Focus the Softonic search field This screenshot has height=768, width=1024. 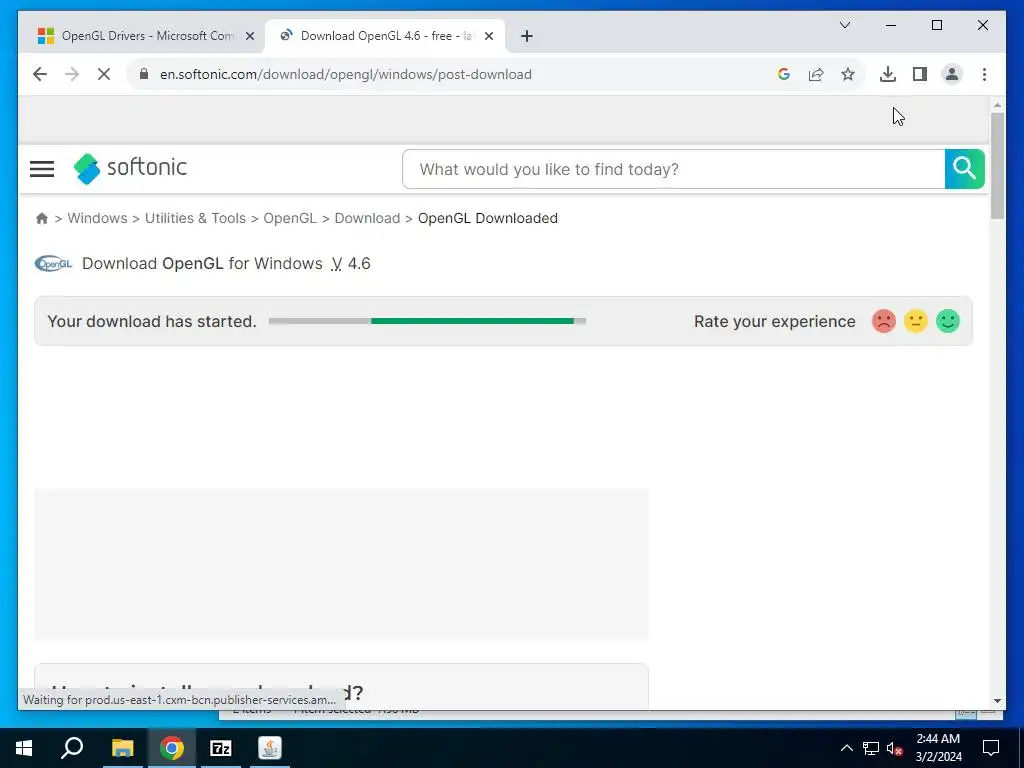(x=673, y=169)
